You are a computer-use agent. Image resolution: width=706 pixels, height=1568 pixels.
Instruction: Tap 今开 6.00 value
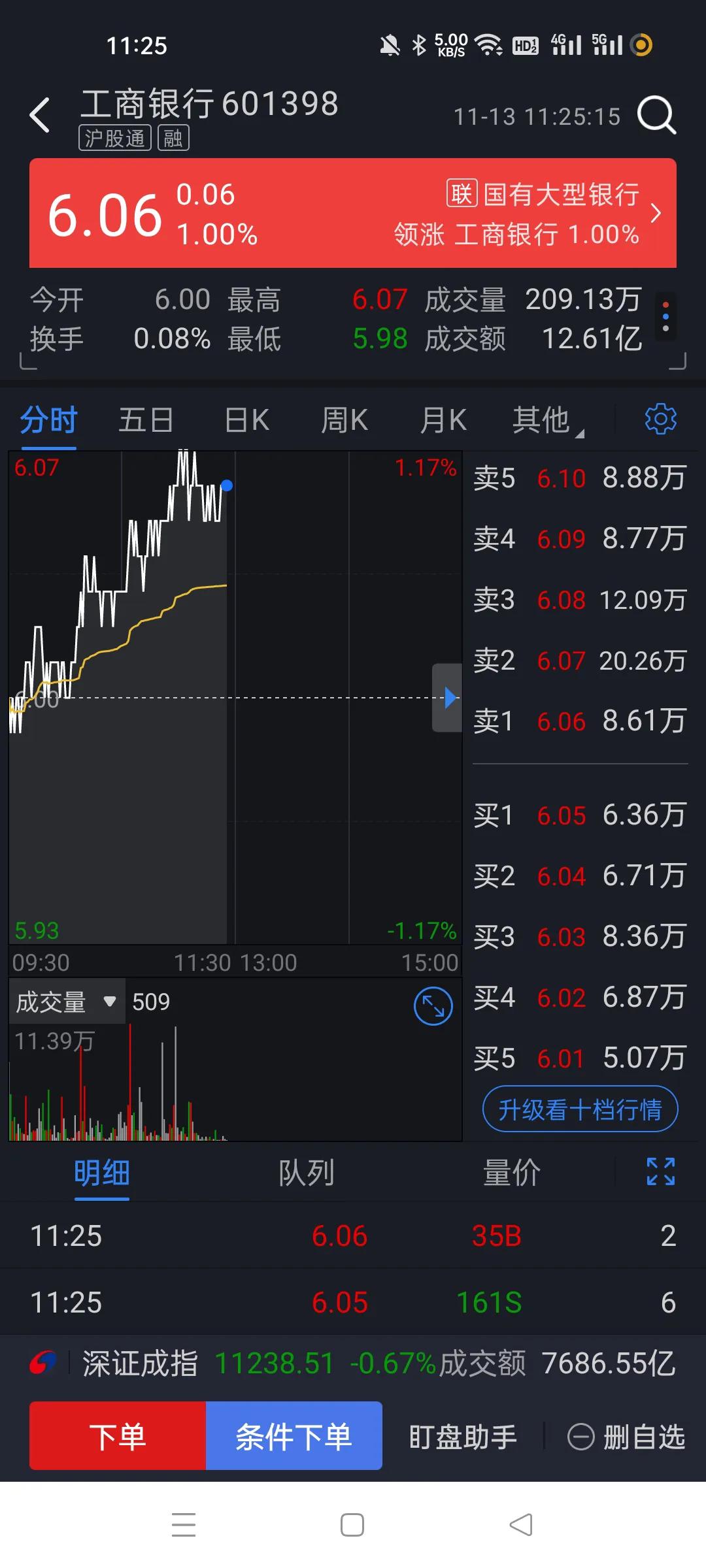182,299
